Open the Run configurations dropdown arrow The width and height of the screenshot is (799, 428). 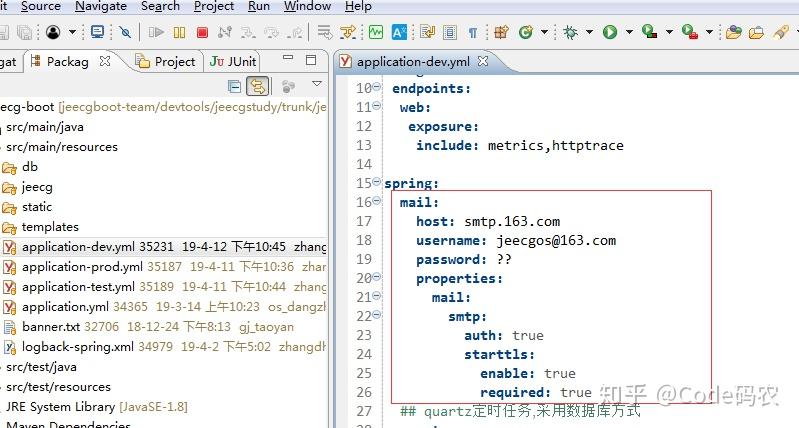click(629, 32)
